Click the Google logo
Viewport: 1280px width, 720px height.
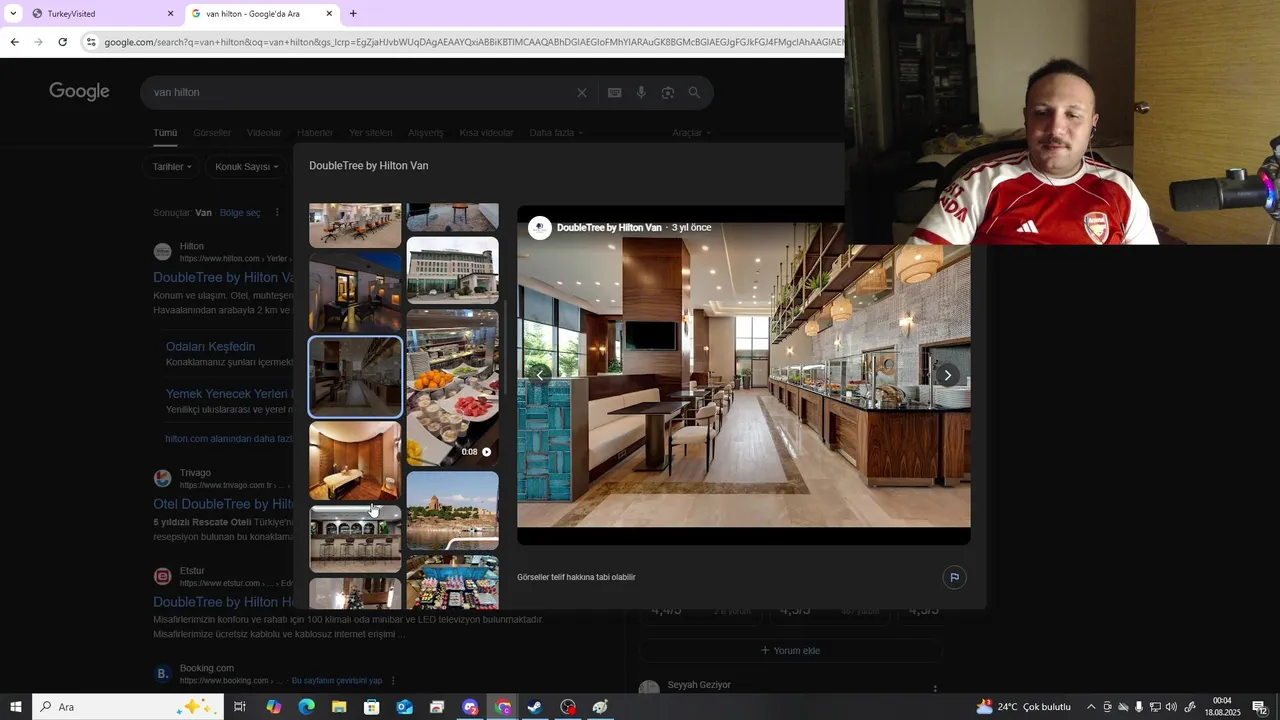point(79,92)
